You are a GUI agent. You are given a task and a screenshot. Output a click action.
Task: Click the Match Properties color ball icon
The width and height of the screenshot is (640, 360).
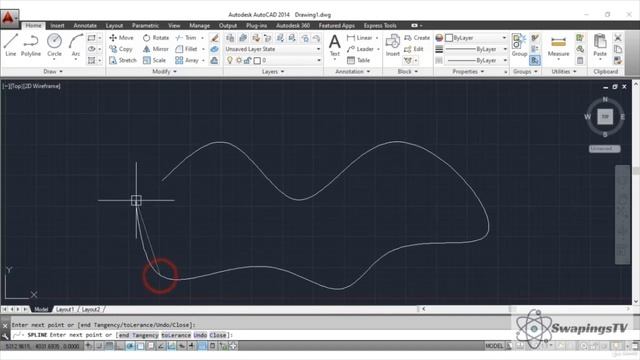(439, 38)
